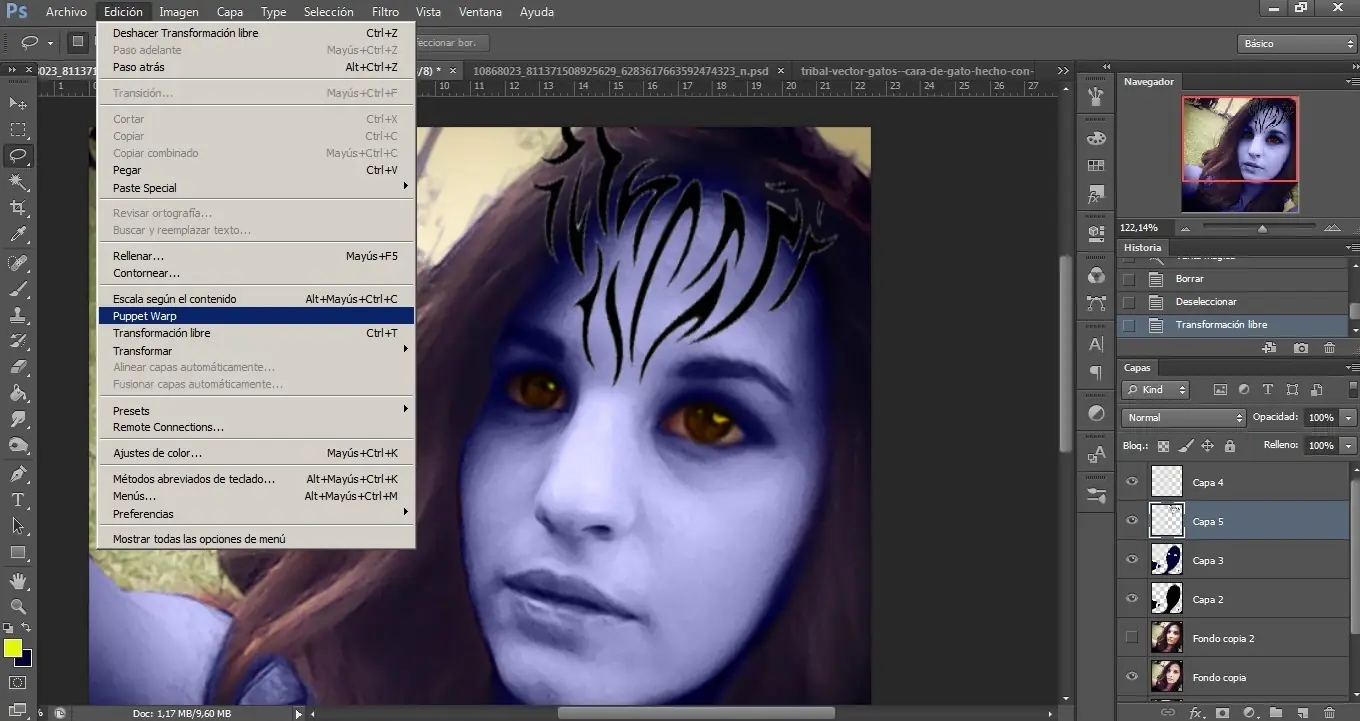Image resolution: width=1360 pixels, height=721 pixels.
Task: Expand the Paste Special submenu
Action: click(x=256, y=188)
